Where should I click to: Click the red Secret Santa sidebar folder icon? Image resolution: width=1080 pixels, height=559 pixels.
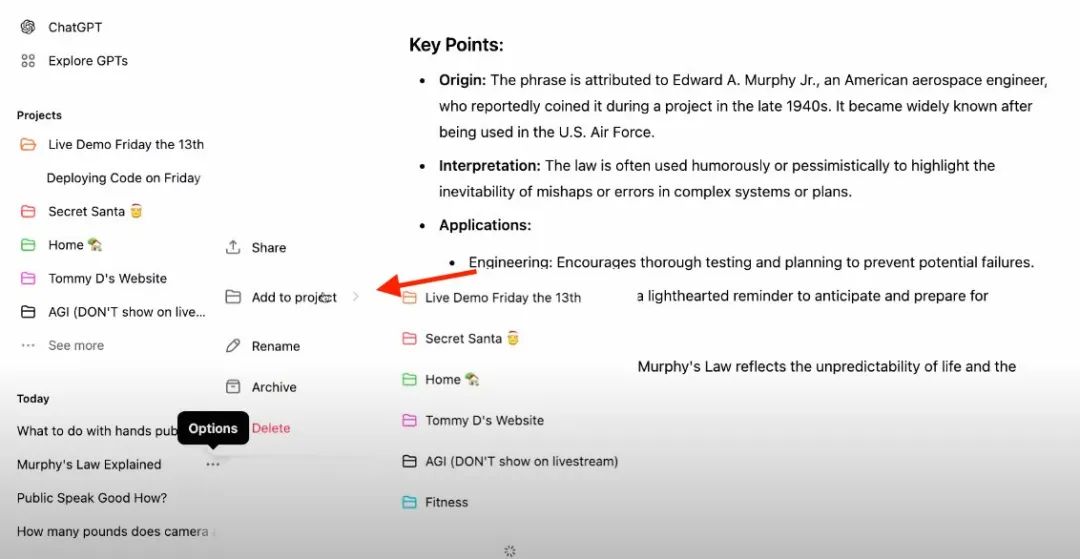point(28,212)
